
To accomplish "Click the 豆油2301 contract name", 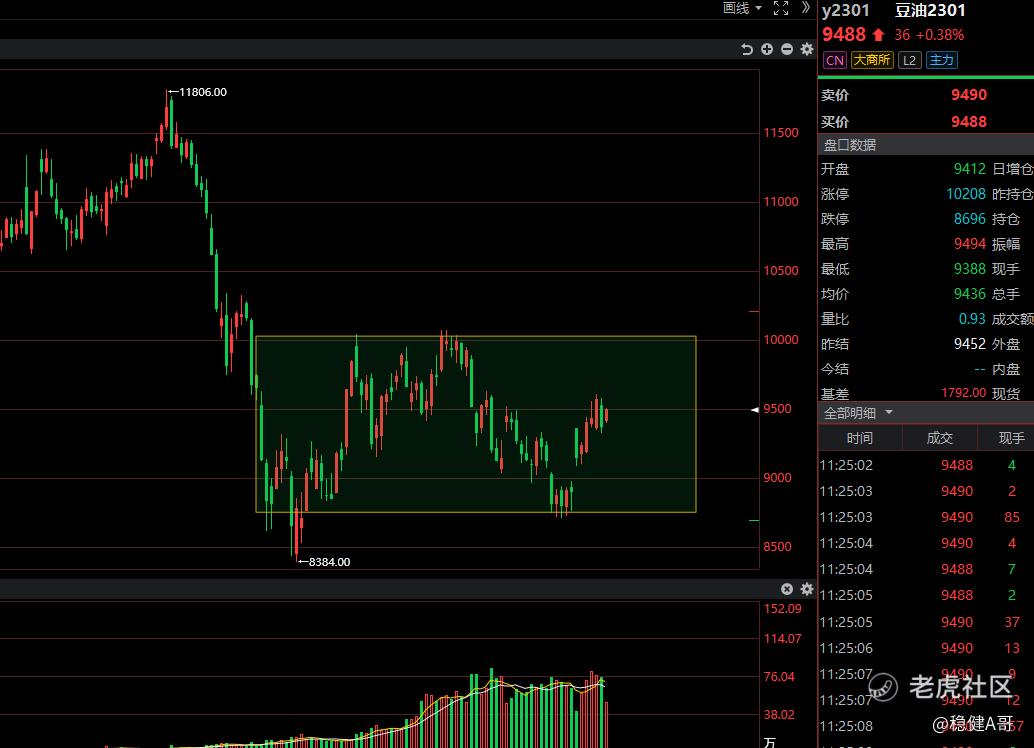I will pyautogui.click(x=930, y=11).
